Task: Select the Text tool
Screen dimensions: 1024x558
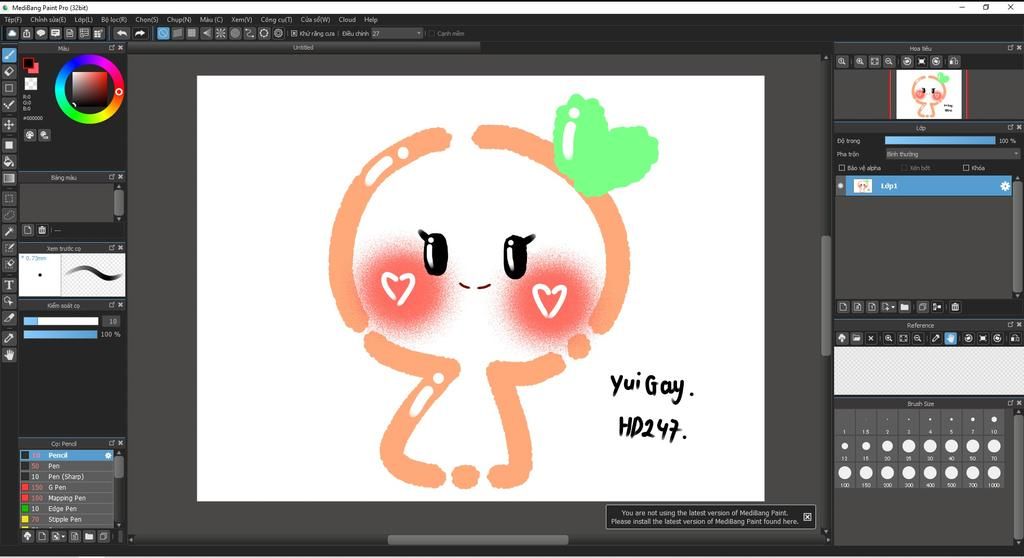Action: point(9,285)
